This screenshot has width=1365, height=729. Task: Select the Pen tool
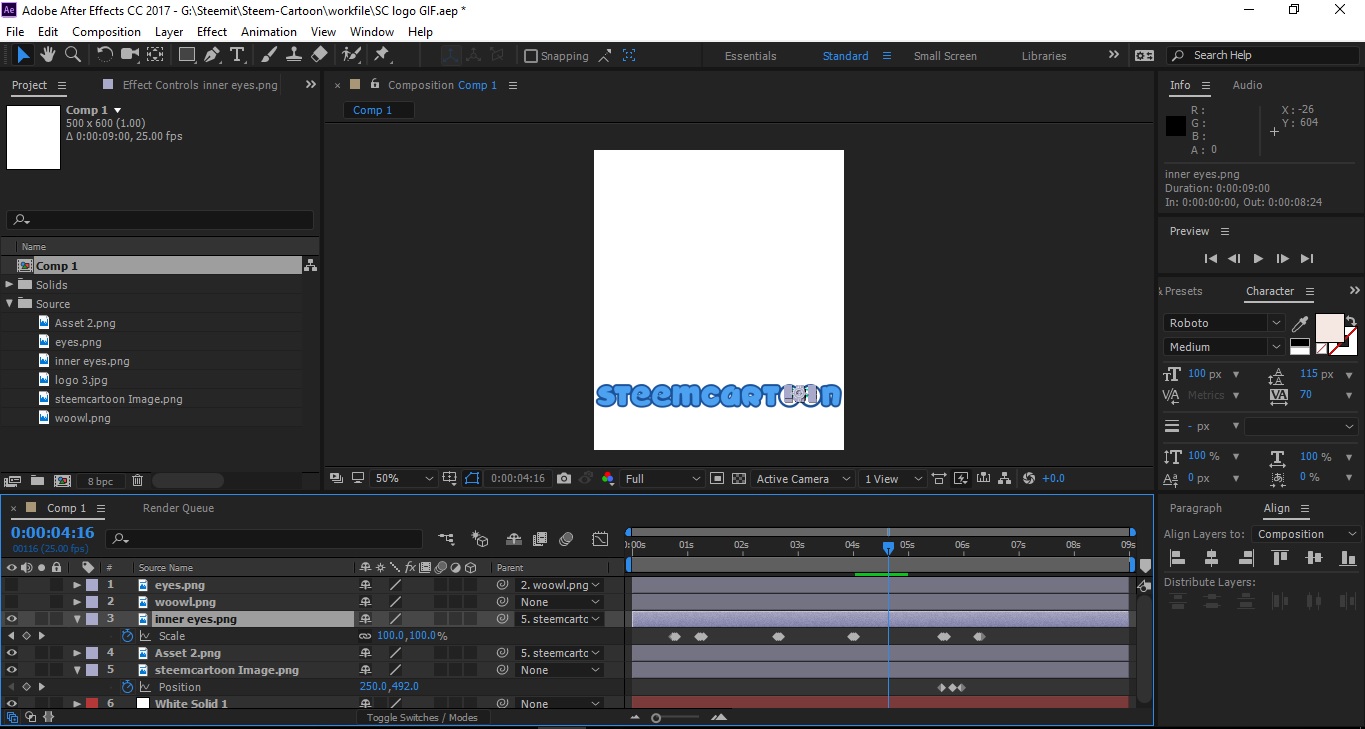click(x=212, y=55)
